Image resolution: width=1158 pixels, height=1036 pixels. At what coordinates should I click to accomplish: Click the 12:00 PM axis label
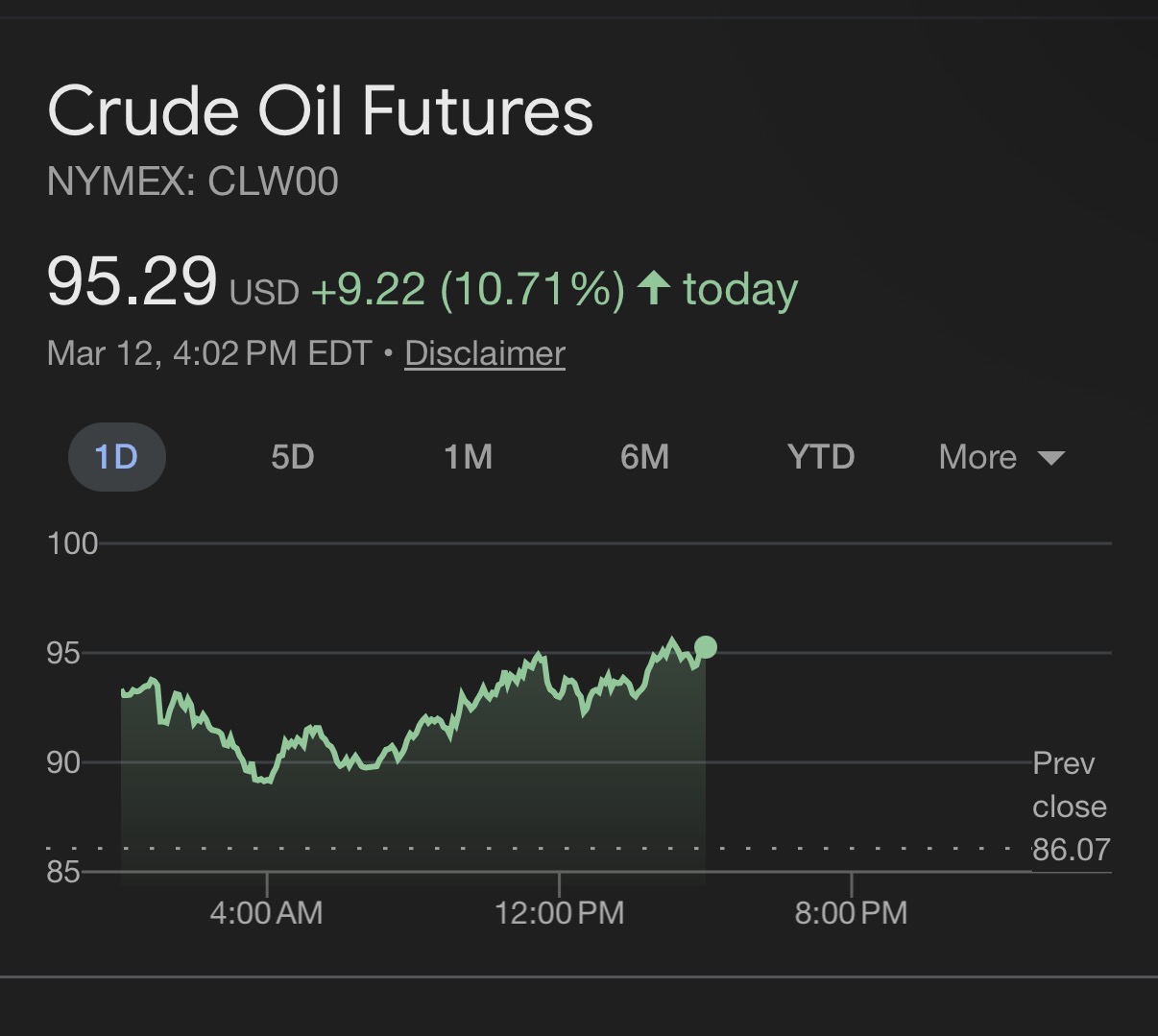click(559, 912)
